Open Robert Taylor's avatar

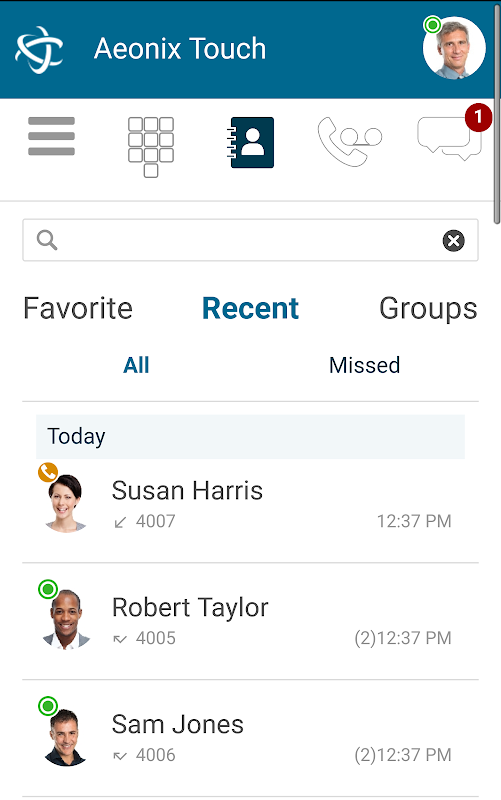(66, 619)
